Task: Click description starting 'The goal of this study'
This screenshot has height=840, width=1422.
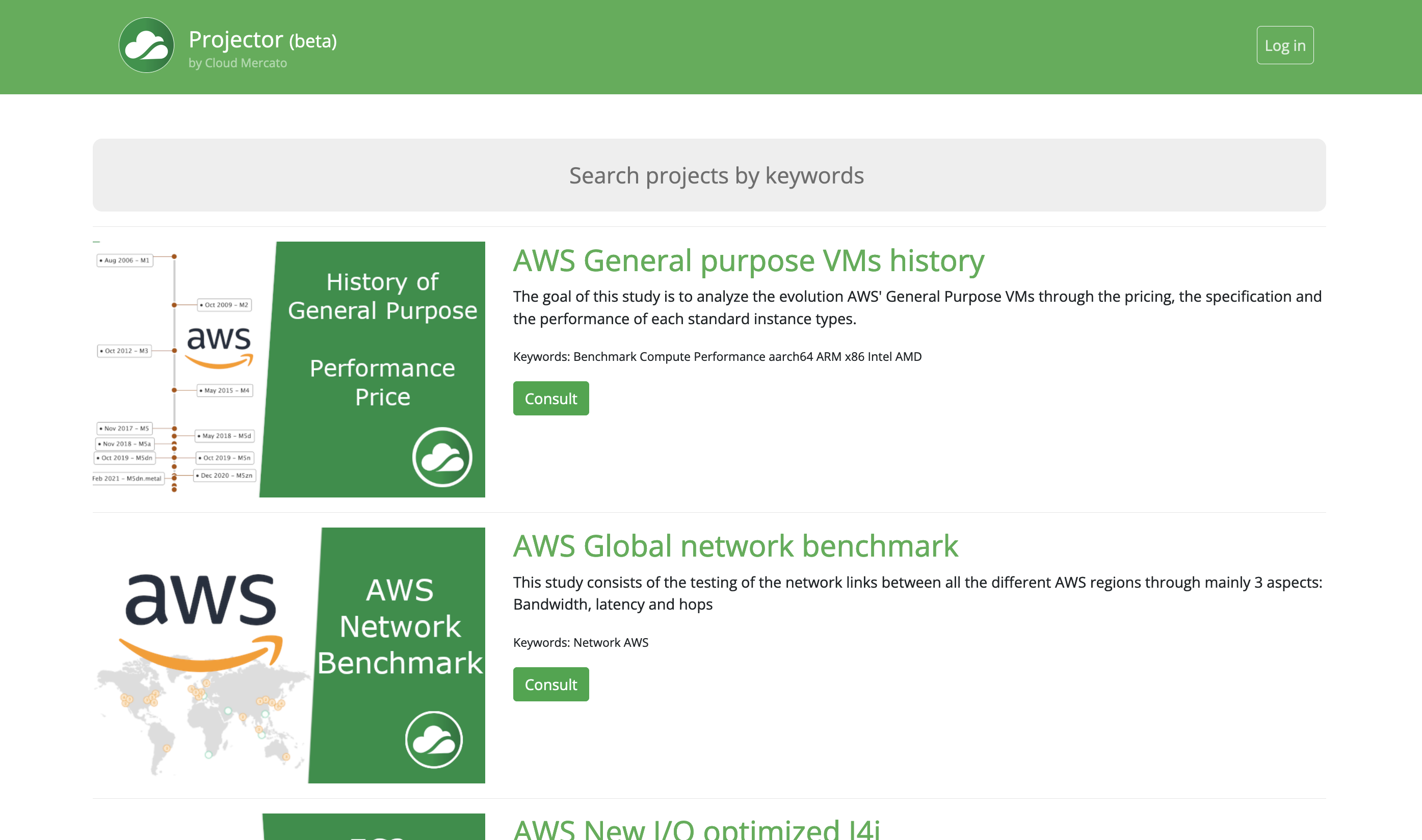Action: pyautogui.click(x=917, y=307)
